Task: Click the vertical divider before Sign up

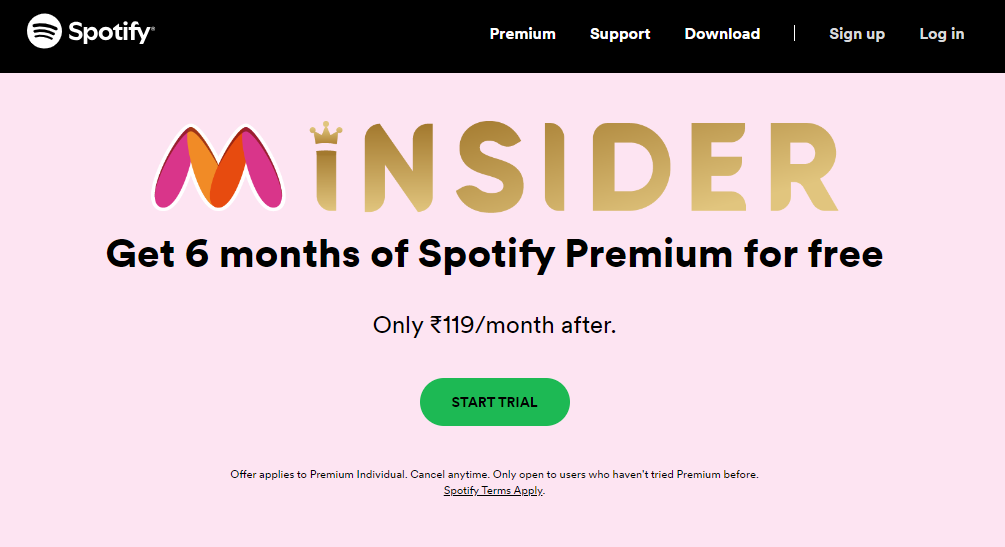Action: (794, 33)
